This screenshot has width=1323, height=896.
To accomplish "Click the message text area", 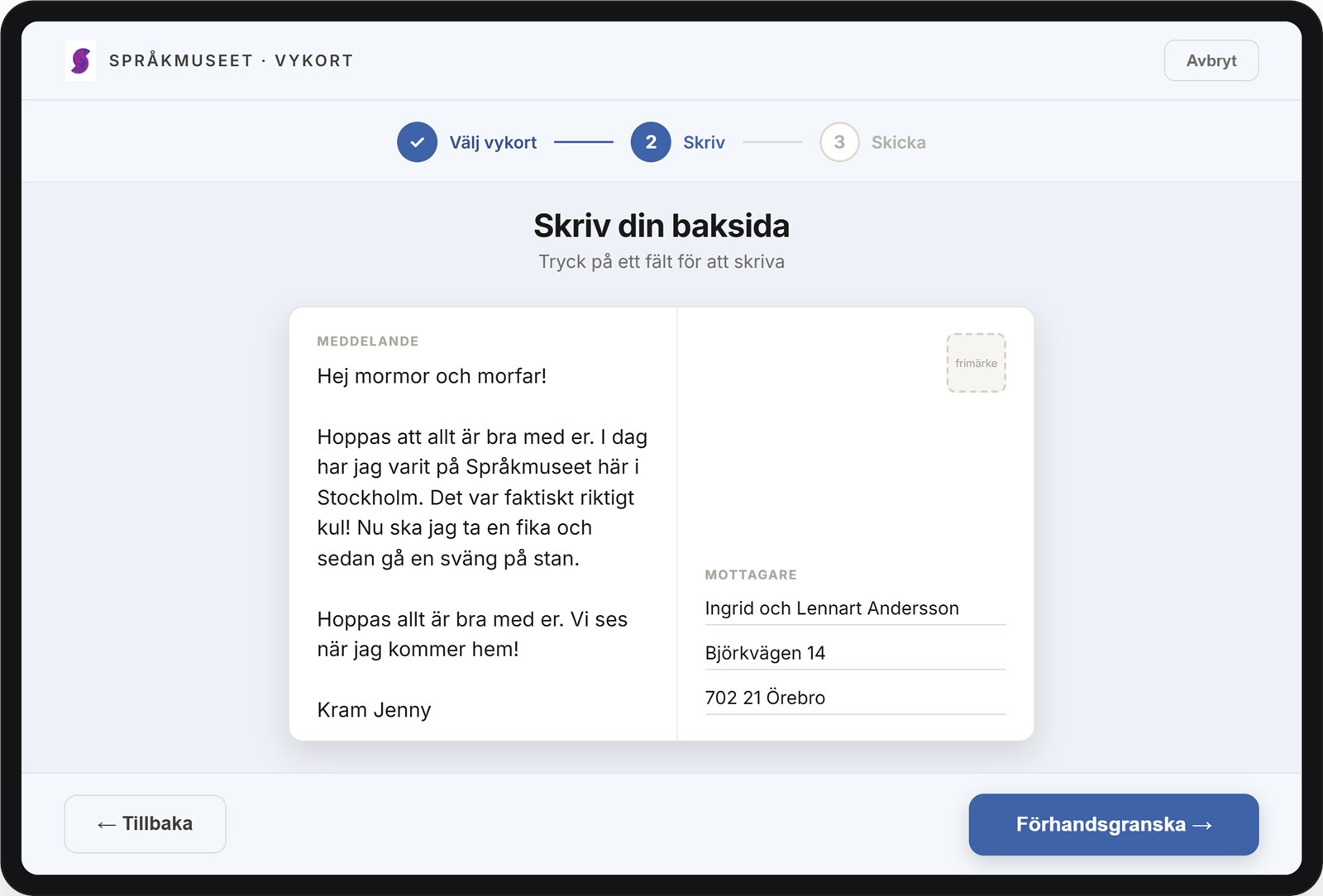I will click(x=483, y=542).
